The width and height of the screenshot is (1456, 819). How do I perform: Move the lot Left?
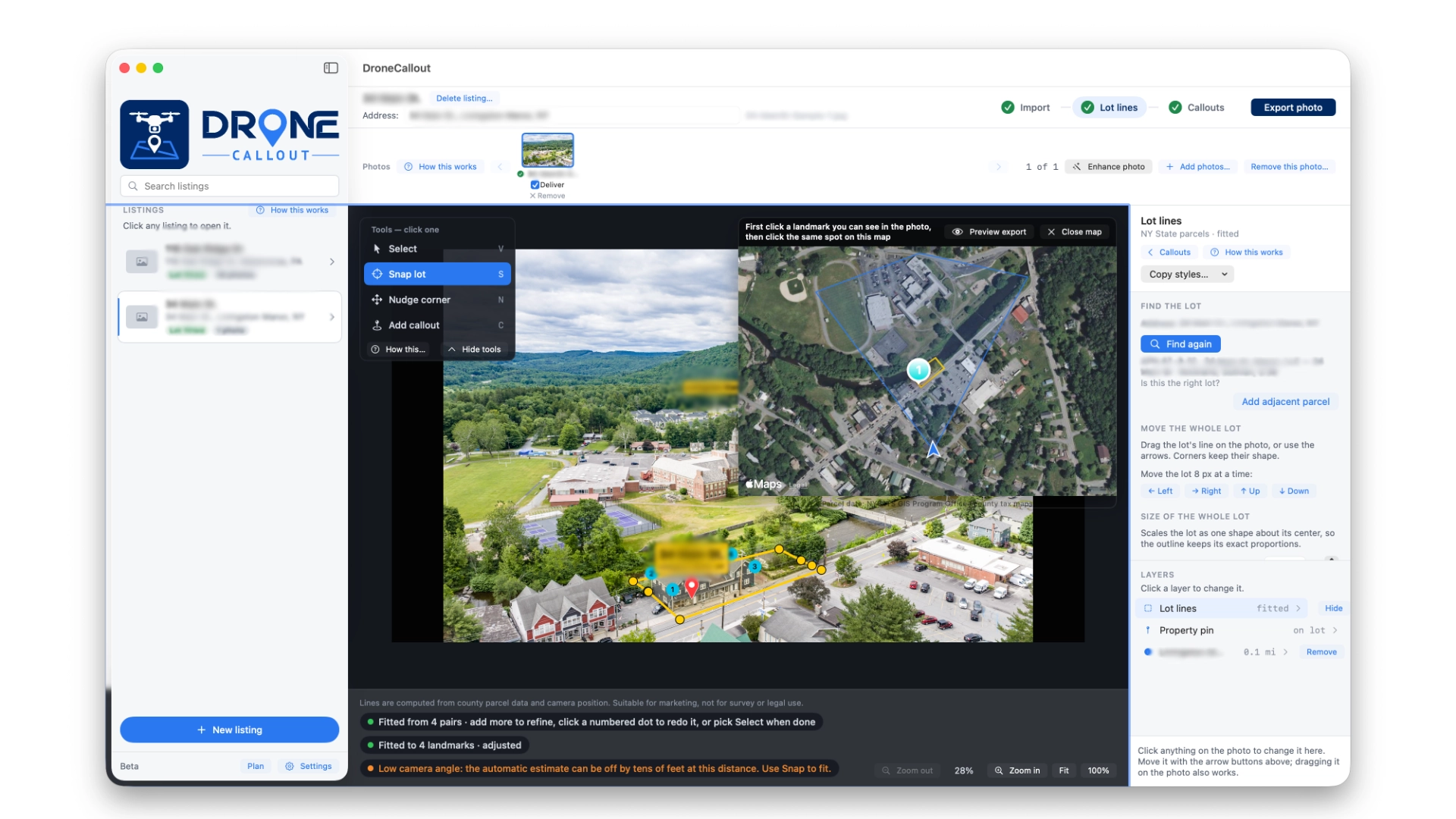coord(1160,491)
